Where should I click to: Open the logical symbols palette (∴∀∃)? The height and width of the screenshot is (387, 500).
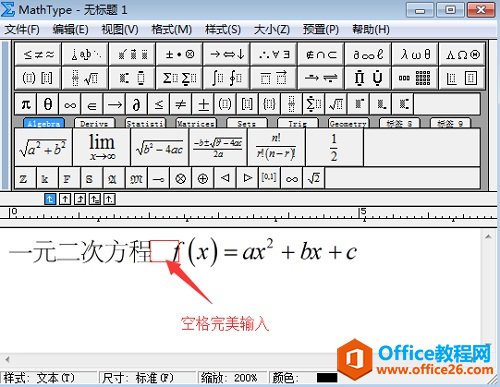click(274, 54)
